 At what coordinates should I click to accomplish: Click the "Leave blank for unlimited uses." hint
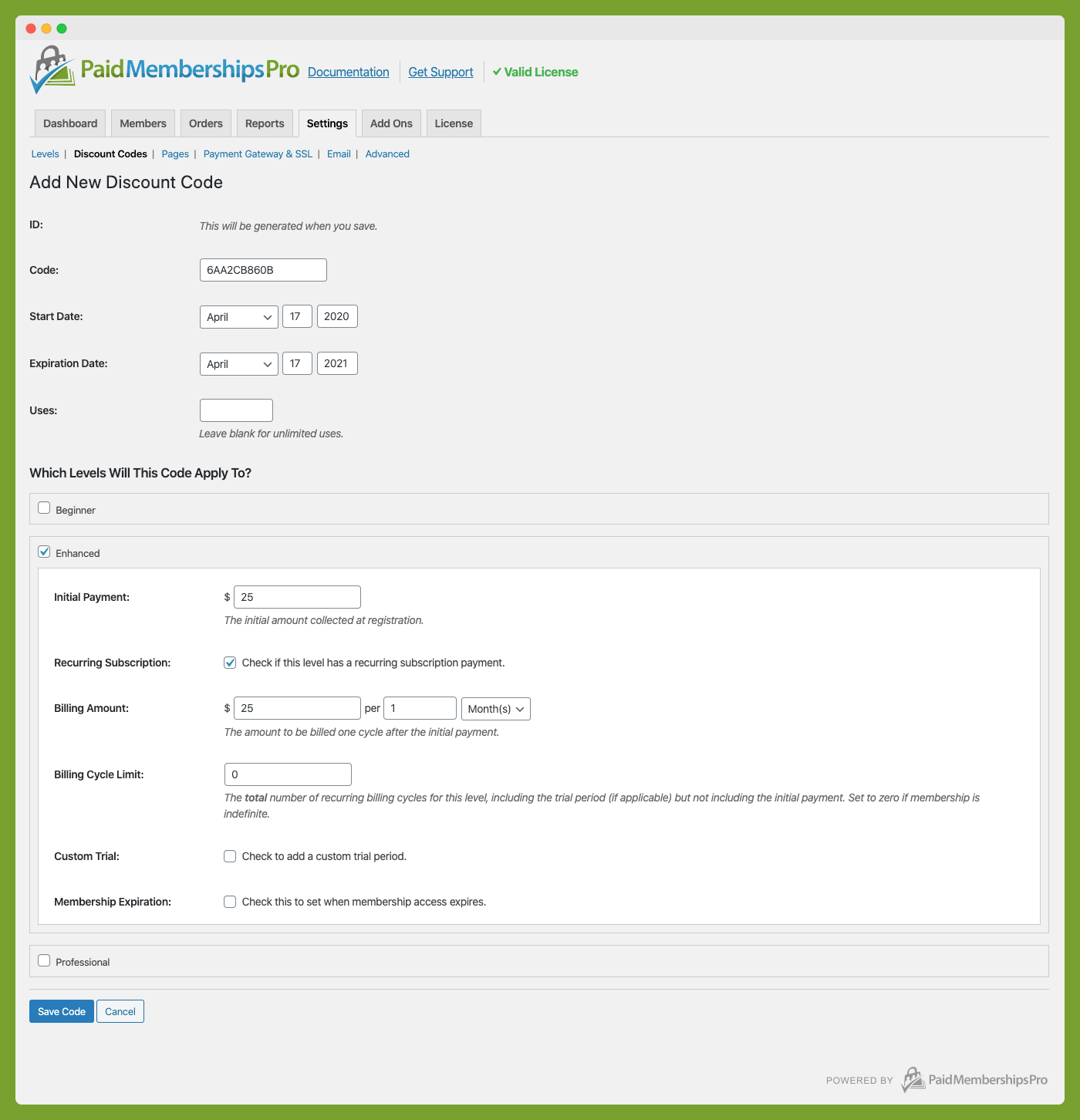(x=272, y=433)
